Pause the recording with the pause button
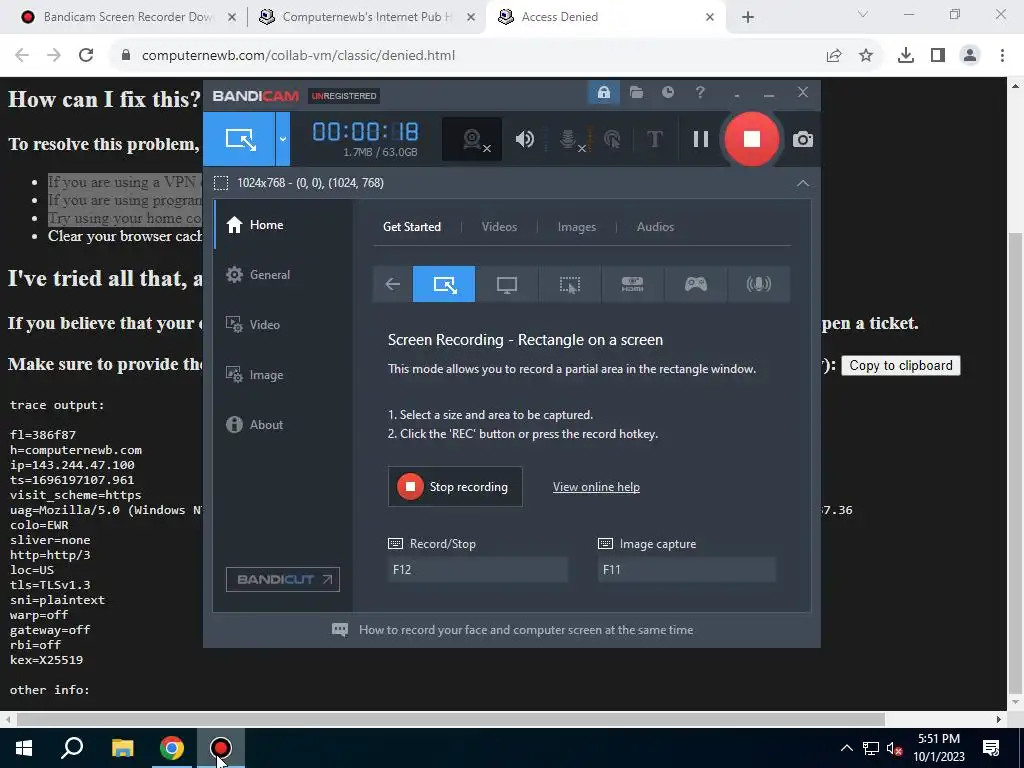 701,139
